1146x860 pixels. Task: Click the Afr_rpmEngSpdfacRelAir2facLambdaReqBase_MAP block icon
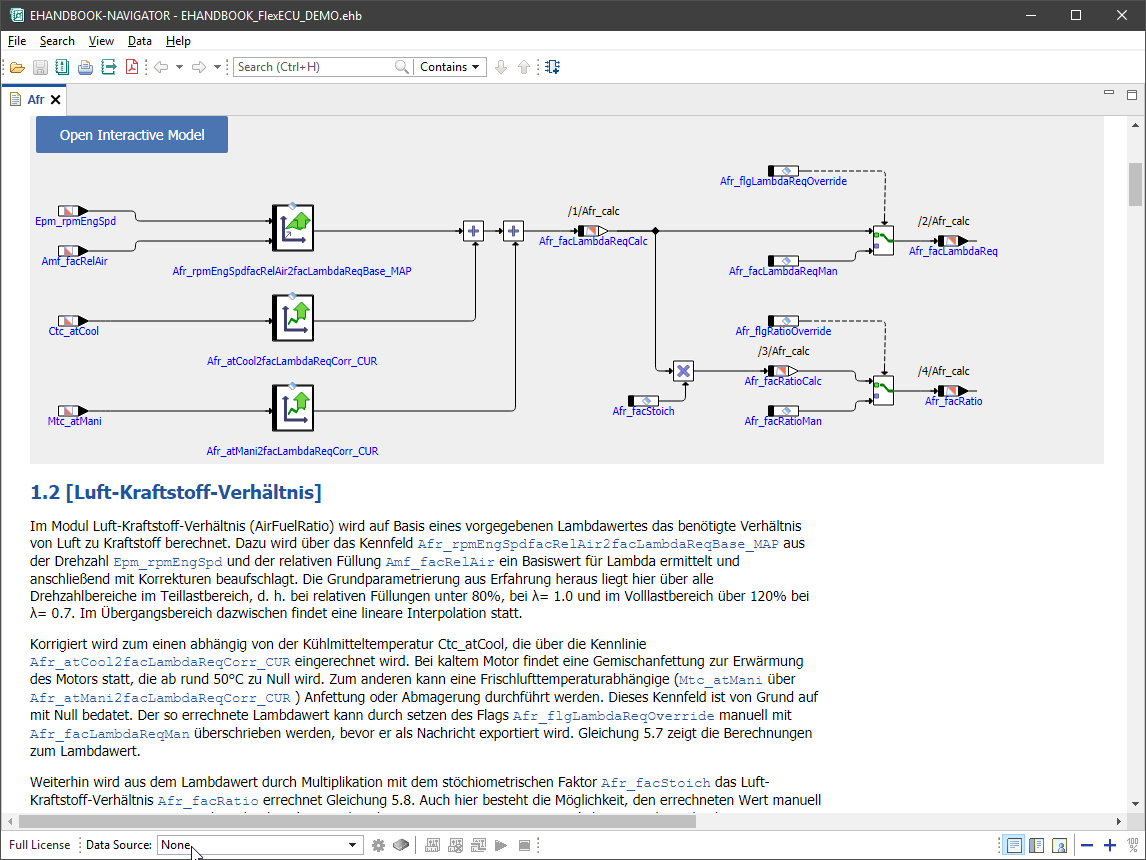pos(292,230)
